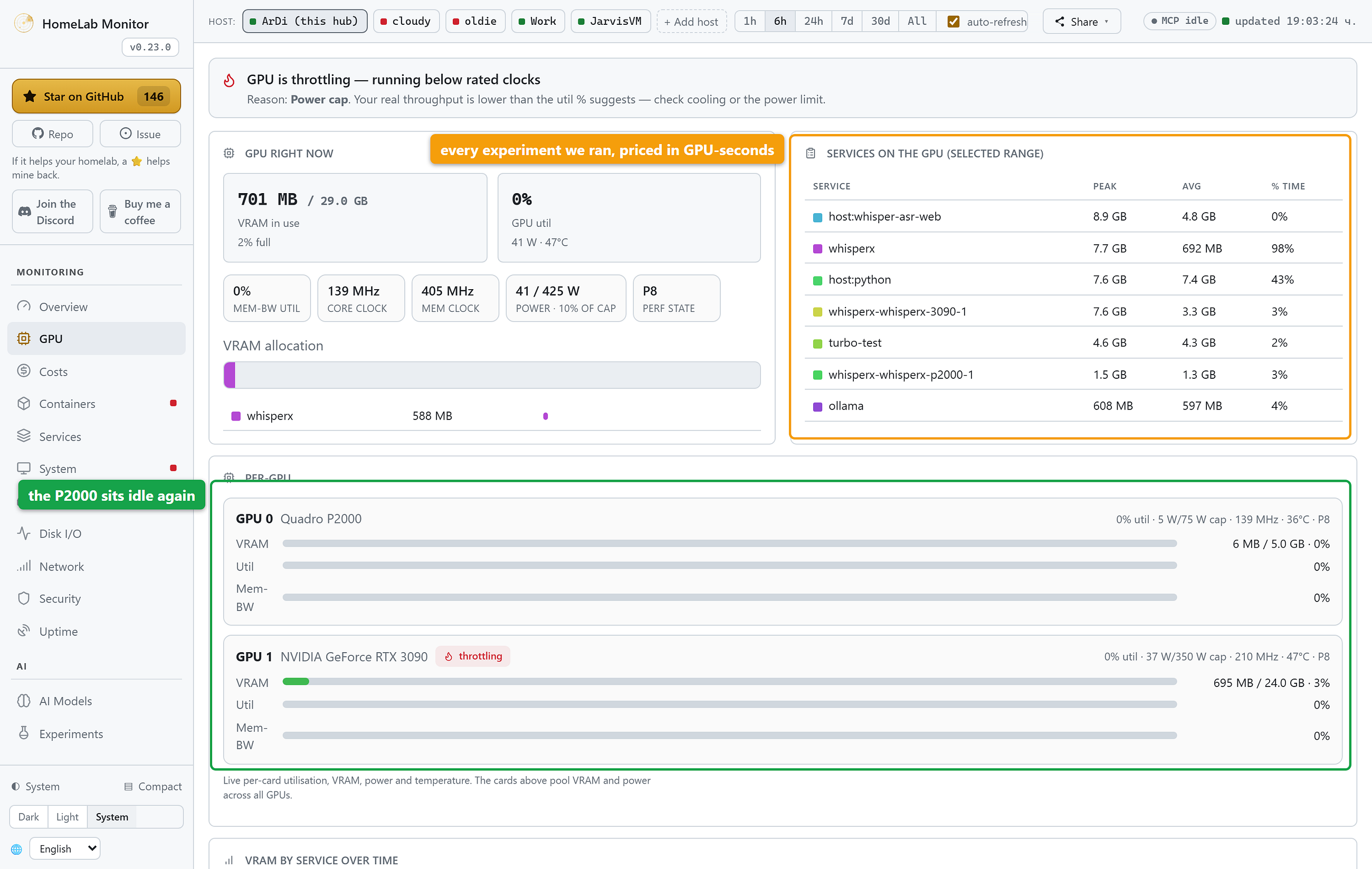Click the VRAM allocation bar

click(492, 375)
